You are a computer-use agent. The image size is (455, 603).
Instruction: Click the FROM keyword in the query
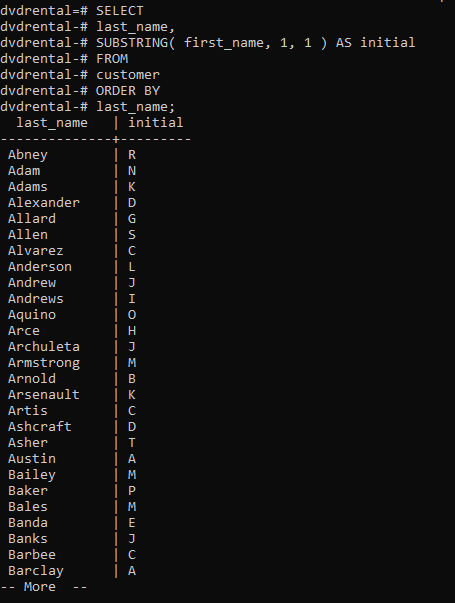pos(112,59)
